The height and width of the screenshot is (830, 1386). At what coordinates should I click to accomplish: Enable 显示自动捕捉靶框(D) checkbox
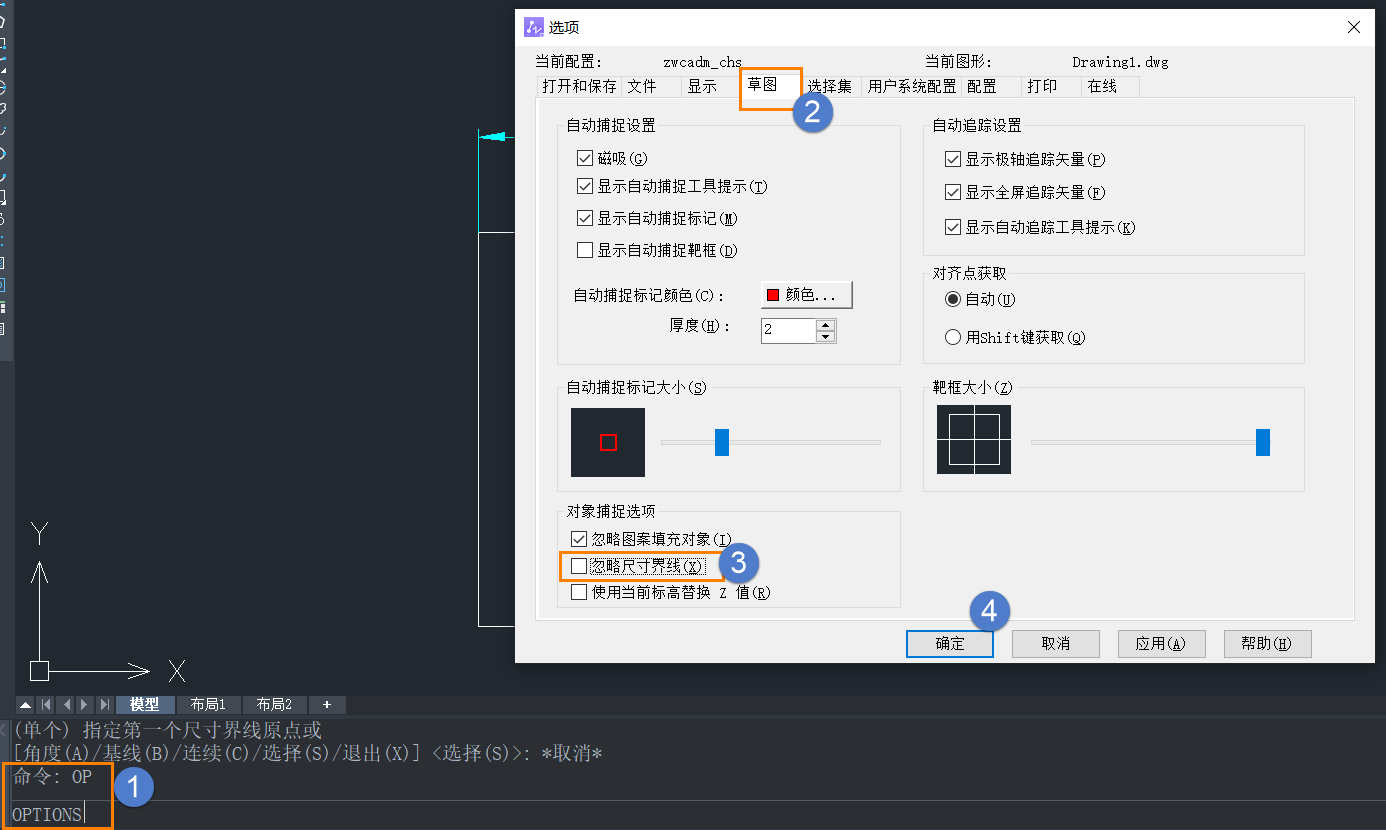[585, 250]
